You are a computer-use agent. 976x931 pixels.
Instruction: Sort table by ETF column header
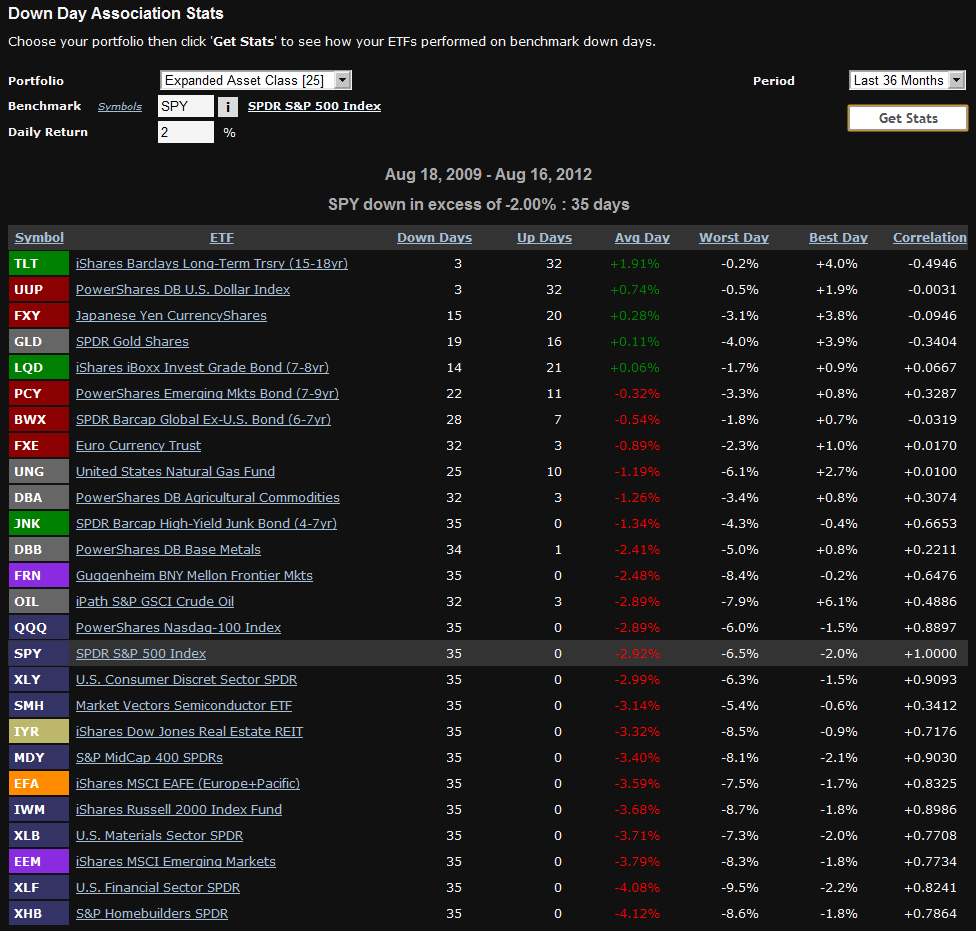tap(222, 238)
